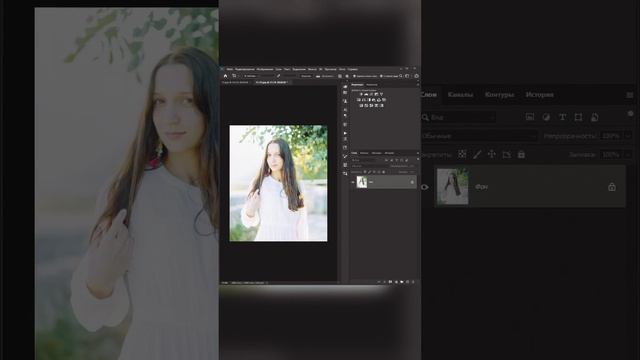Open the Изображение menu
Viewport: 640px width, 360px height.
pyautogui.click(x=265, y=69)
